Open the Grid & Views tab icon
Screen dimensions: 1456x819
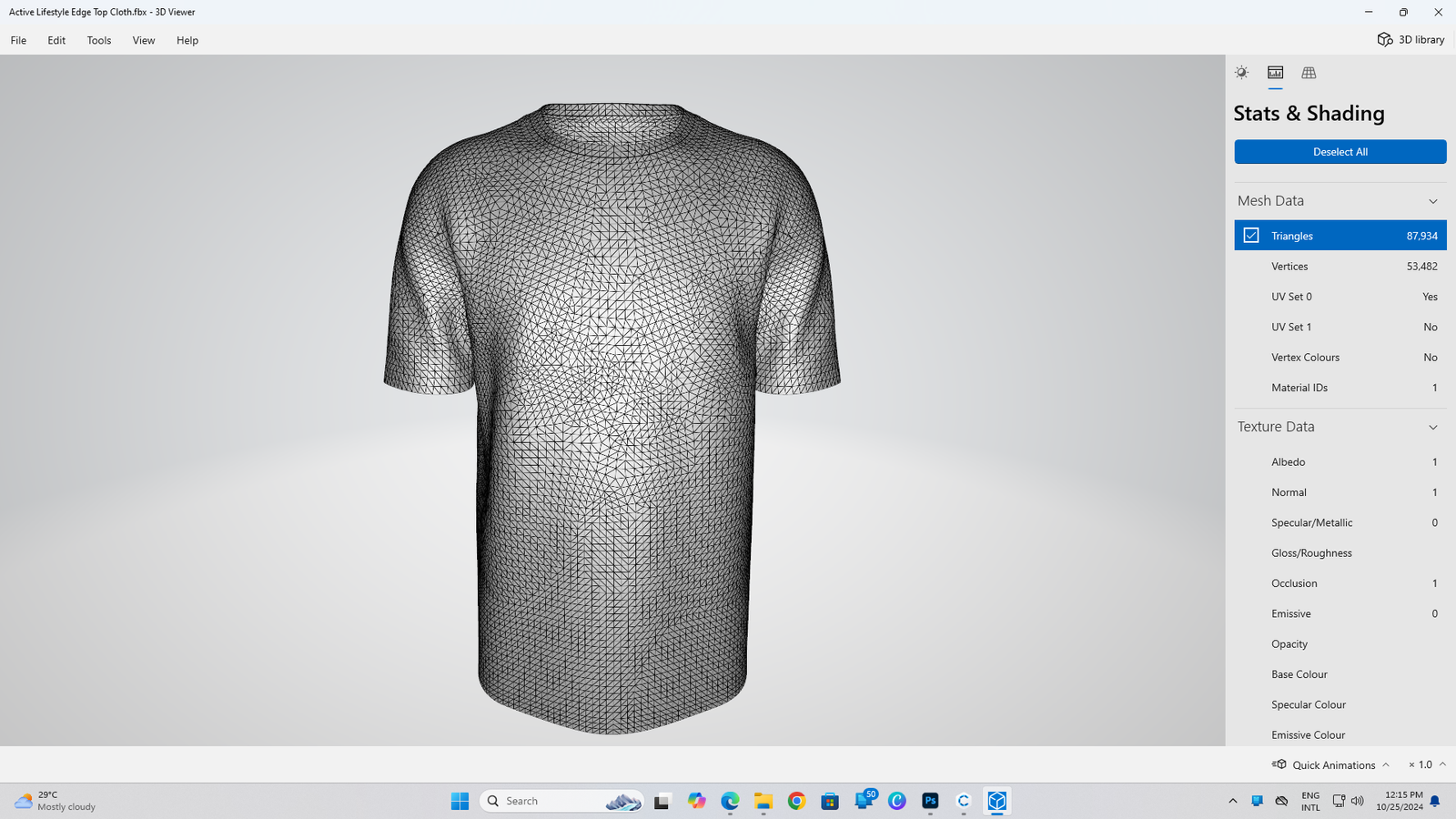tap(1309, 73)
